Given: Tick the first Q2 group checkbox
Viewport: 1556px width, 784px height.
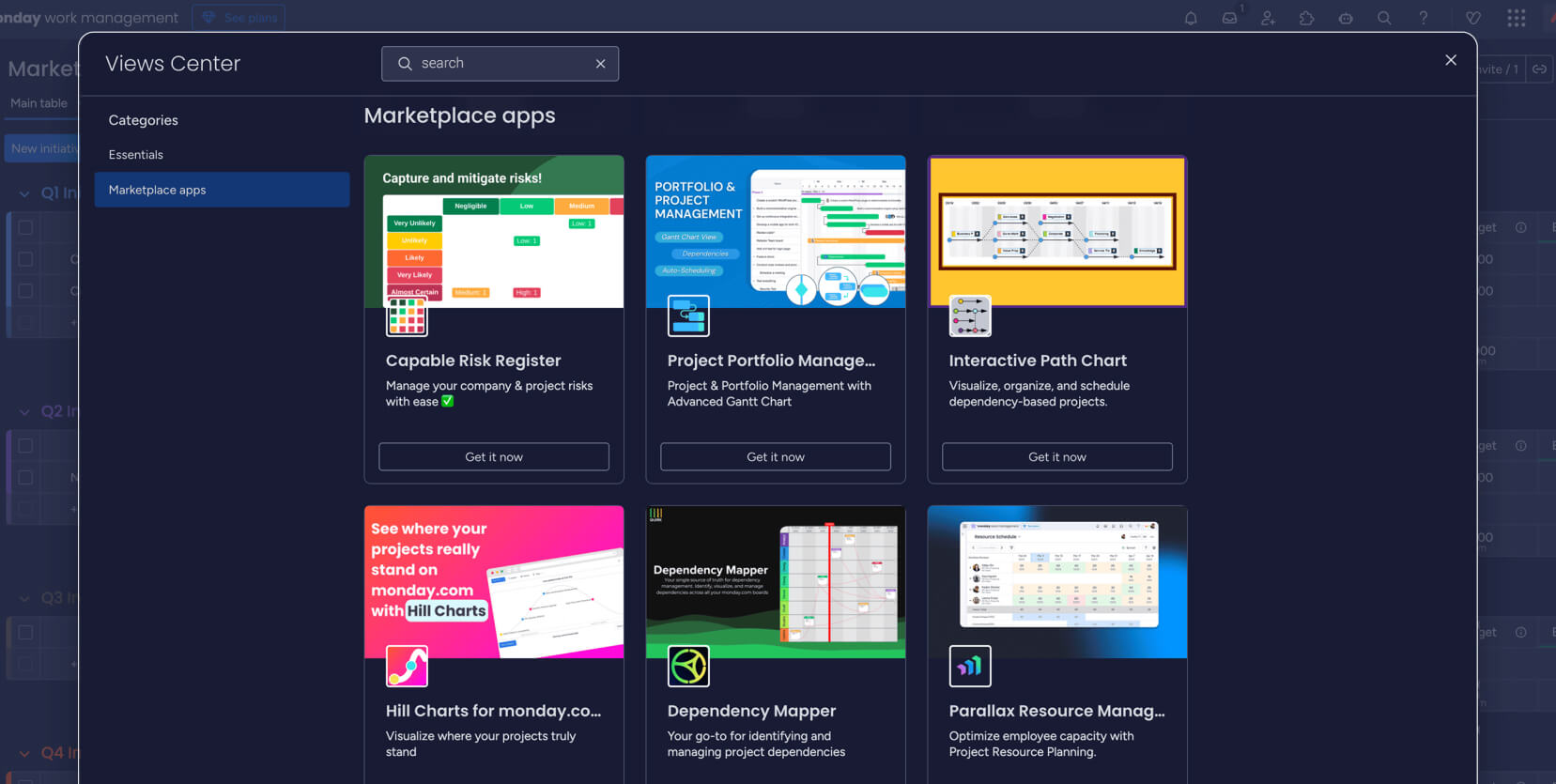Looking at the screenshot, I should point(25,446).
